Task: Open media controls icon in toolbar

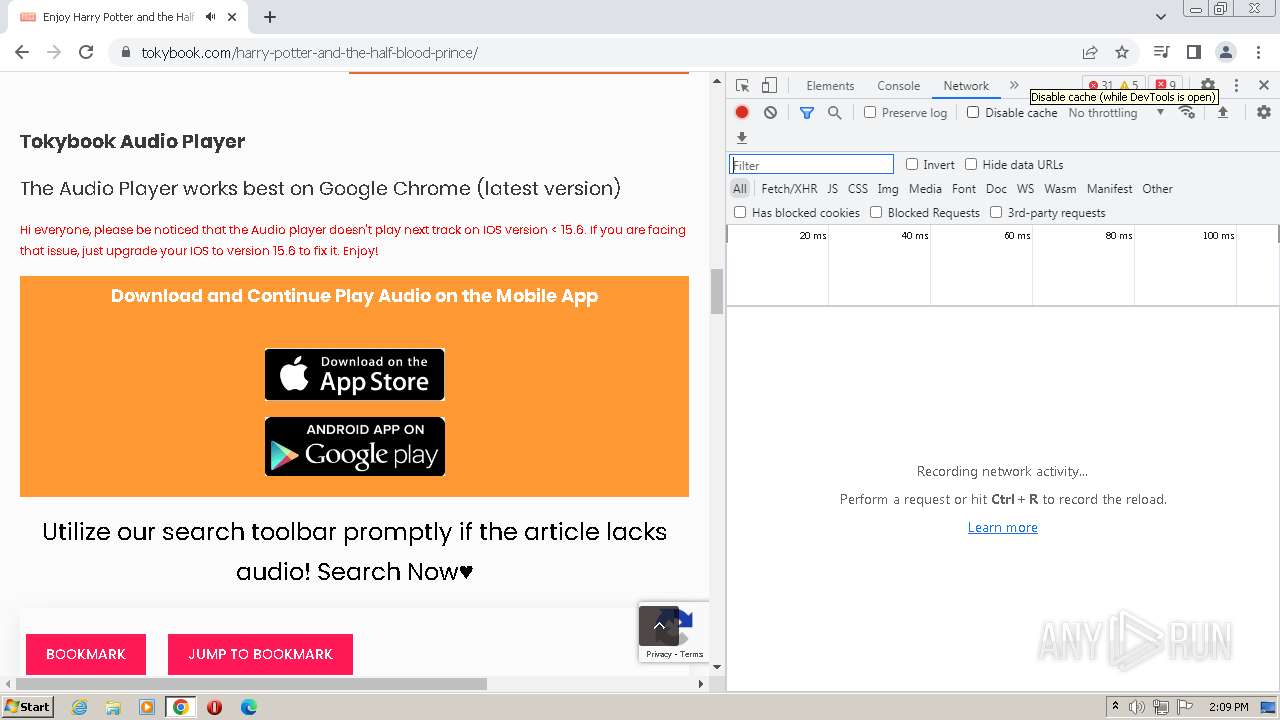Action: pyautogui.click(x=1161, y=52)
